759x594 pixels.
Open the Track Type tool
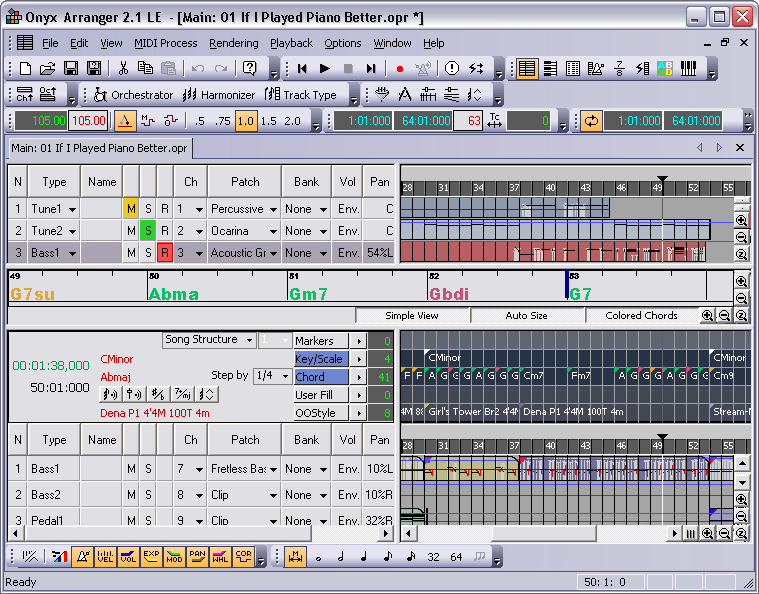coord(301,95)
